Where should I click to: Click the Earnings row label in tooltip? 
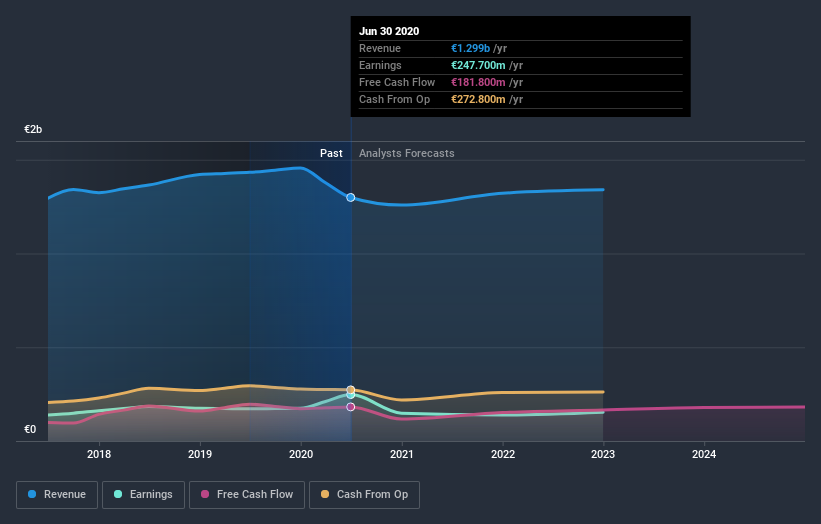[x=380, y=65]
